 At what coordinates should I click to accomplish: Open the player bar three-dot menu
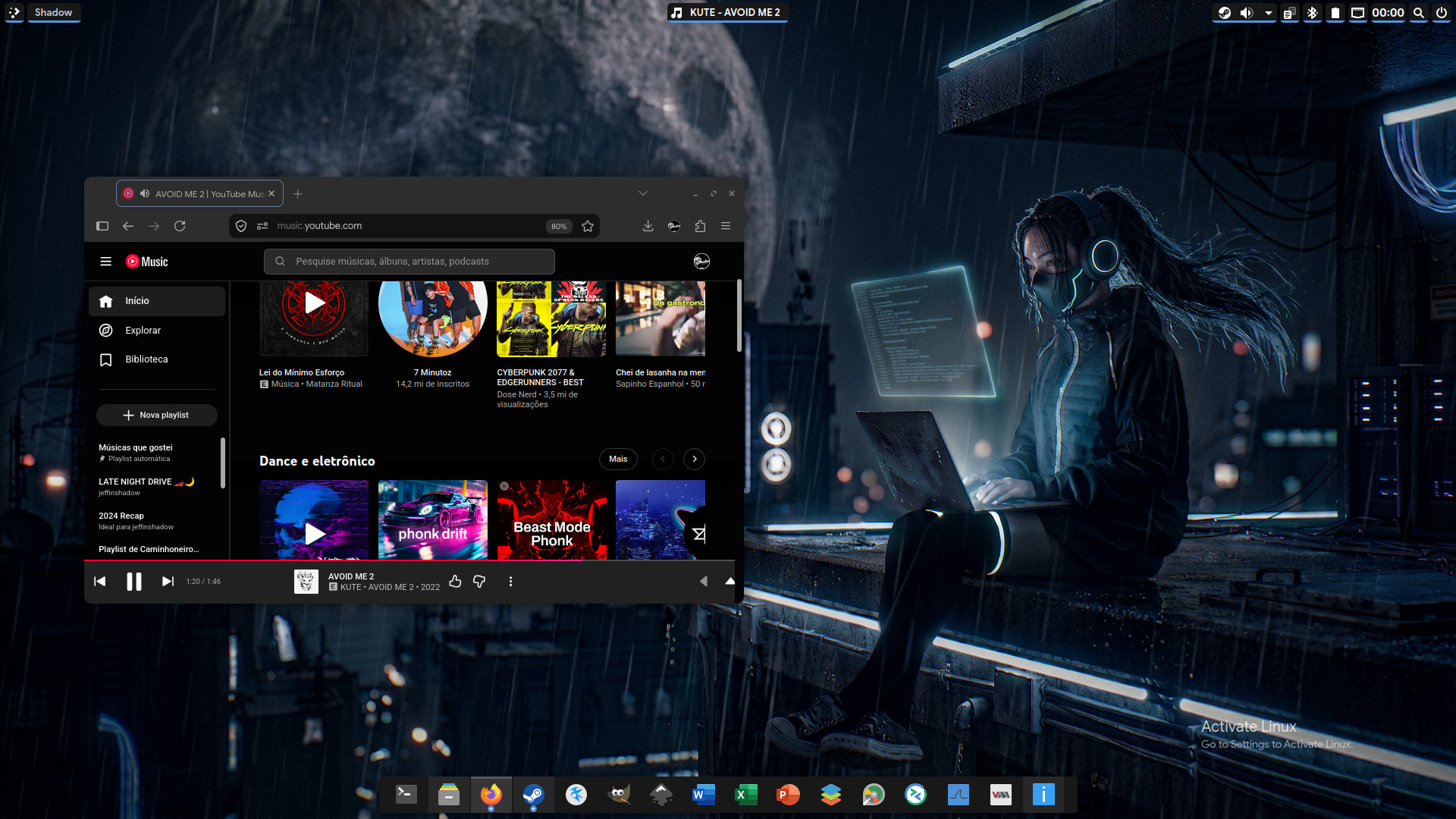pyautogui.click(x=510, y=582)
